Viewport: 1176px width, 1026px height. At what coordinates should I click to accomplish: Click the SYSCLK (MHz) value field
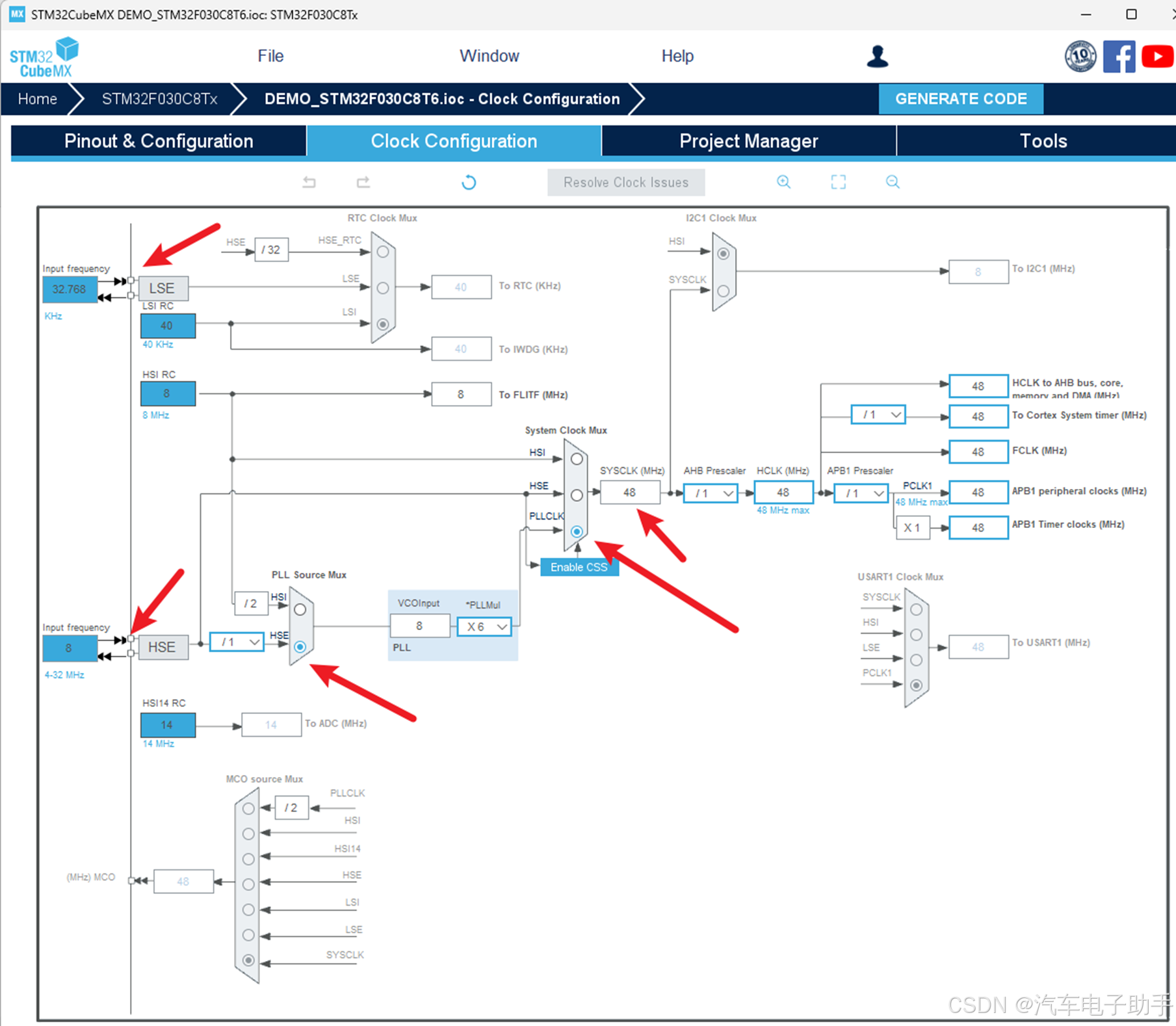click(x=630, y=493)
